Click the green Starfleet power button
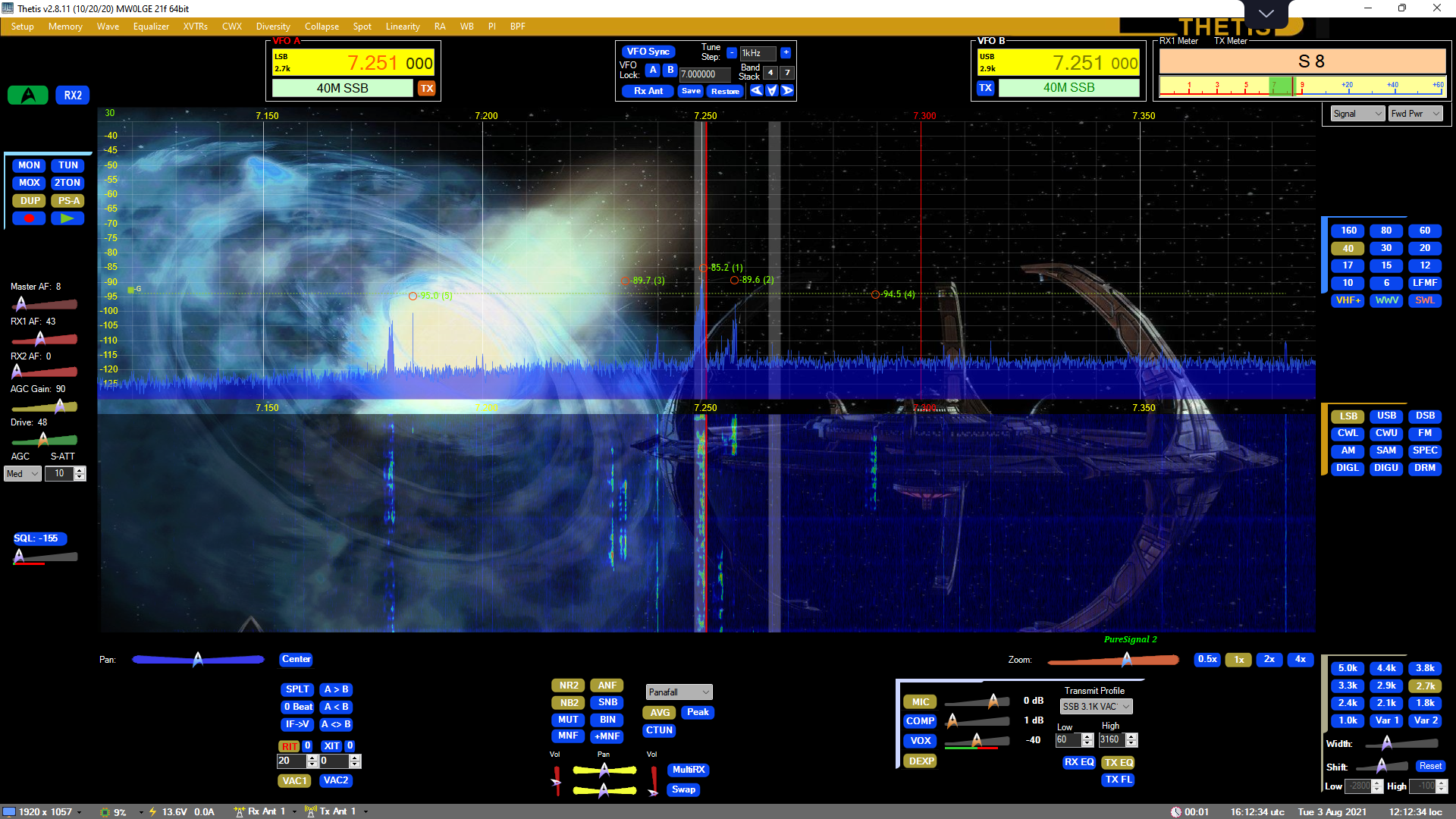The width and height of the screenshot is (1456, 819). pos(28,96)
